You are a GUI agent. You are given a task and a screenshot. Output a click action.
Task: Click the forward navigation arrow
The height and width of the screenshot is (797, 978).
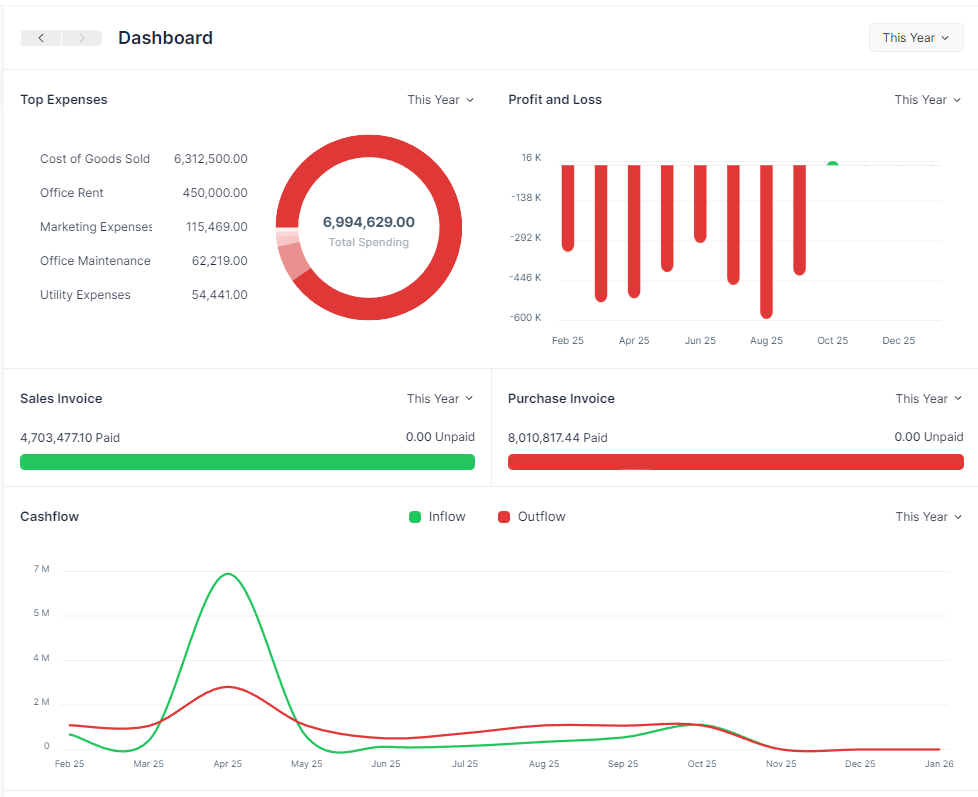[82, 38]
